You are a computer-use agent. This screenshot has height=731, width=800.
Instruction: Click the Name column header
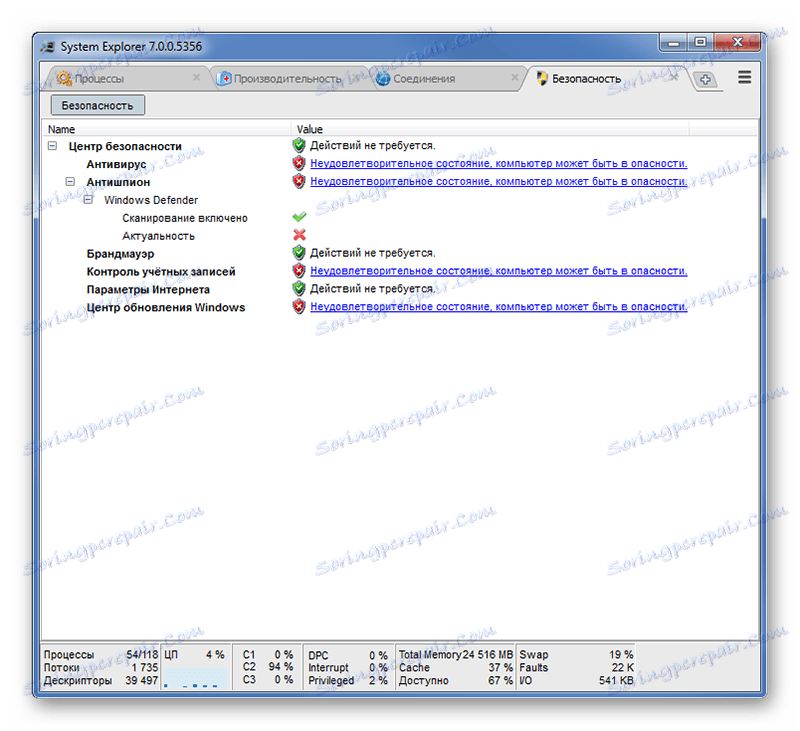coord(166,129)
